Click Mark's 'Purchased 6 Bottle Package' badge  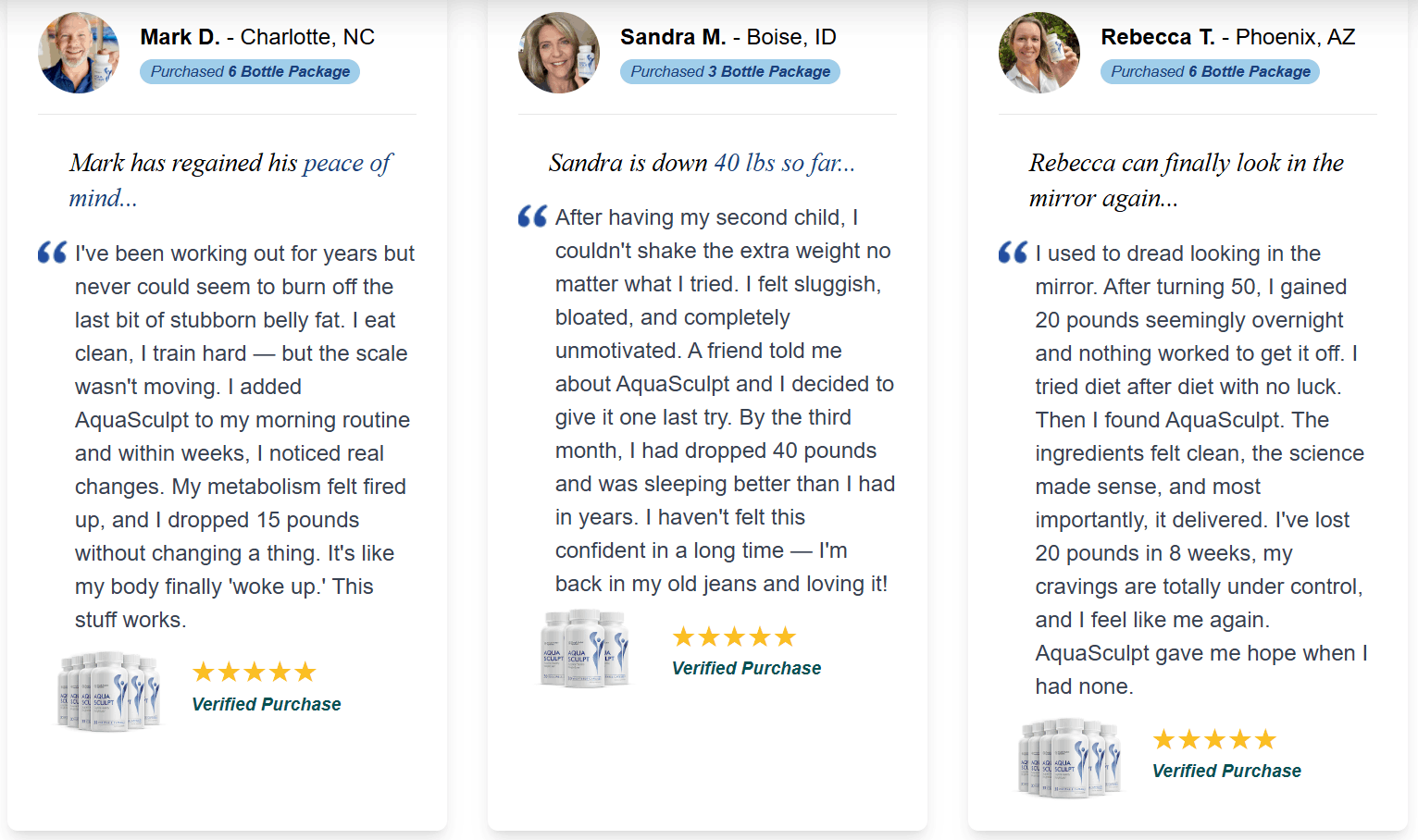[250, 72]
